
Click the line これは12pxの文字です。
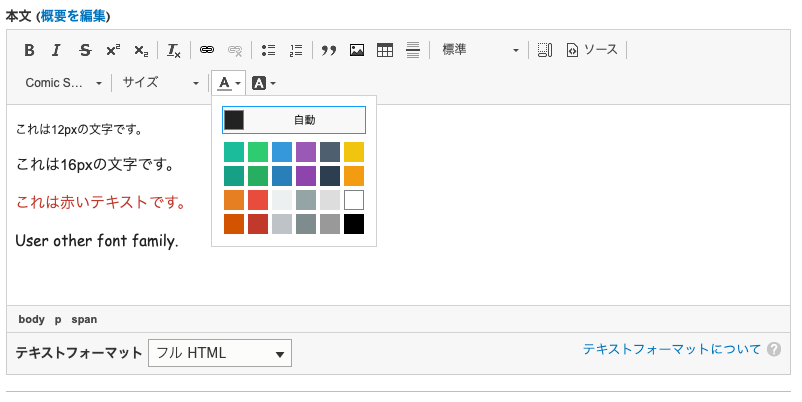click(79, 129)
